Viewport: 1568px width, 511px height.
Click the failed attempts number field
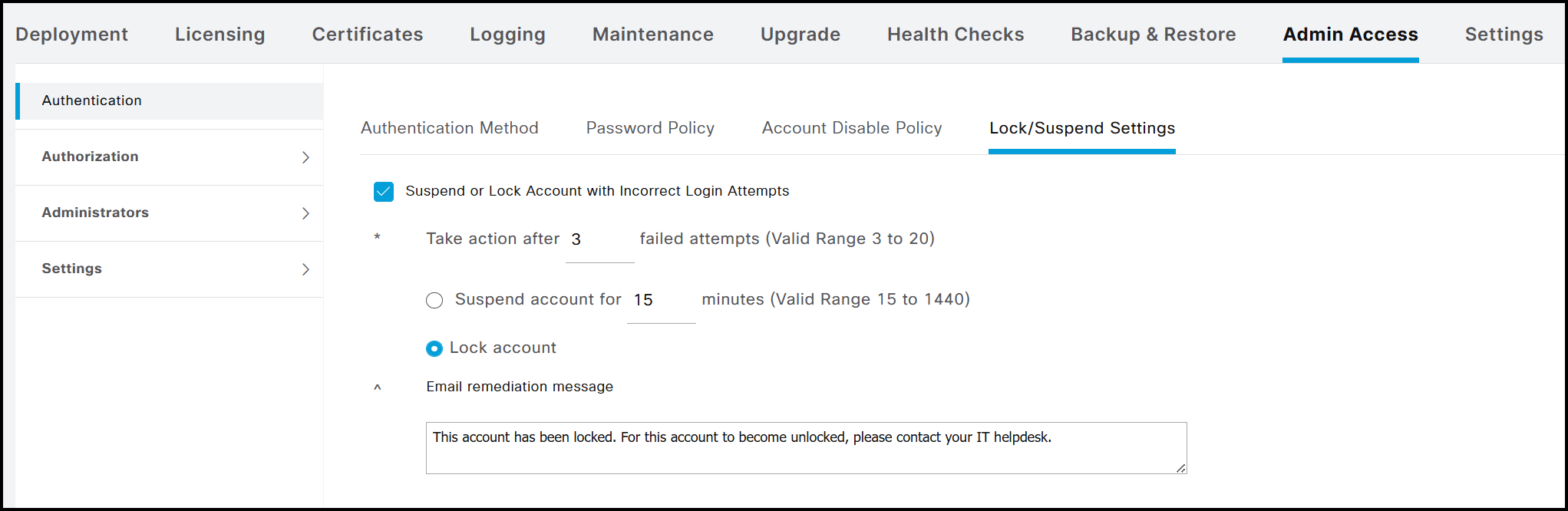point(599,240)
